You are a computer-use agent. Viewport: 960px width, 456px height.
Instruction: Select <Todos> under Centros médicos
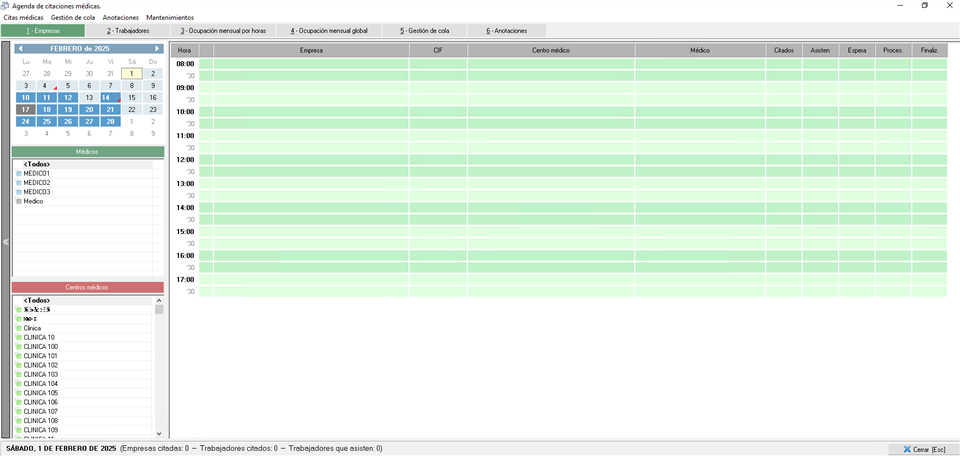37,300
